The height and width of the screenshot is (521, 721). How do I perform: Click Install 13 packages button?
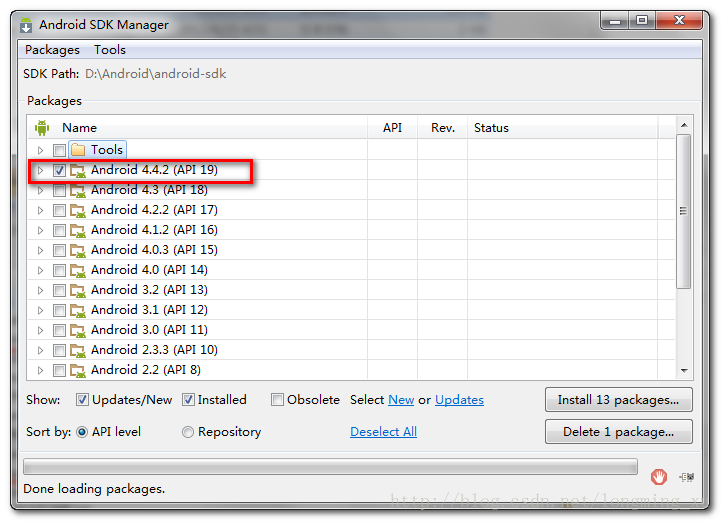(x=618, y=400)
